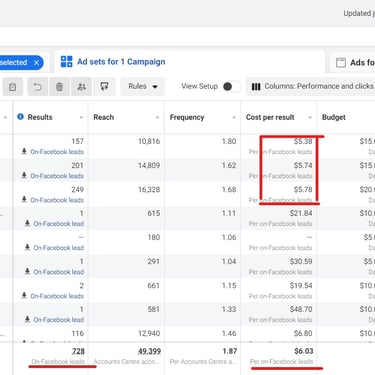Click On-Facebook leads link under 157 results
Viewport: 375px width, 375px height.
pyautogui.click(x=57, y=152)
